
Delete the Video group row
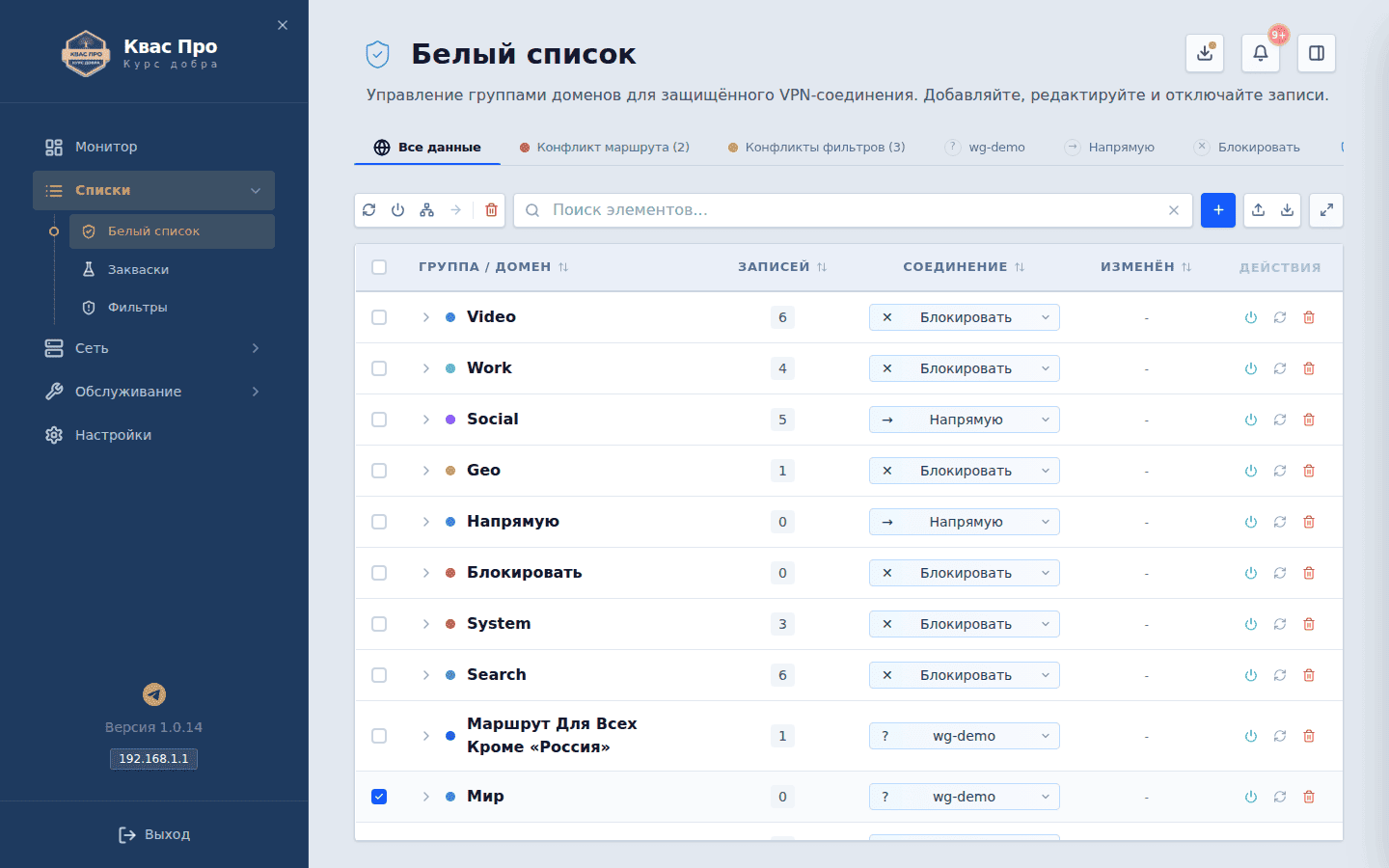pos(1309,317)
